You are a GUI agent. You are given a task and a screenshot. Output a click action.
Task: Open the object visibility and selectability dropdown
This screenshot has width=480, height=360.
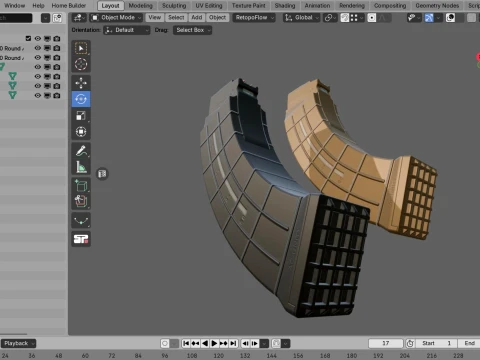tap(413, 17)
